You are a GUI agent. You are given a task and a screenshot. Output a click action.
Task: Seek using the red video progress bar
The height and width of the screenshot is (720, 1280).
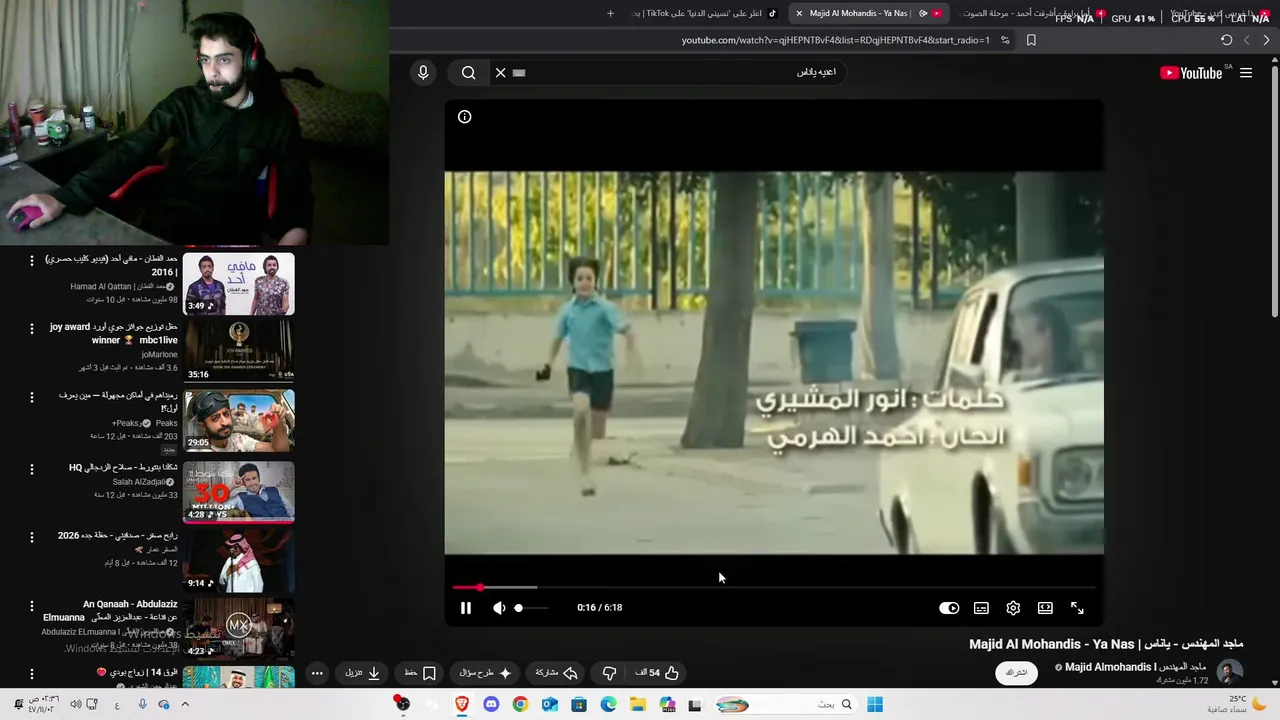tap(774, 587)
